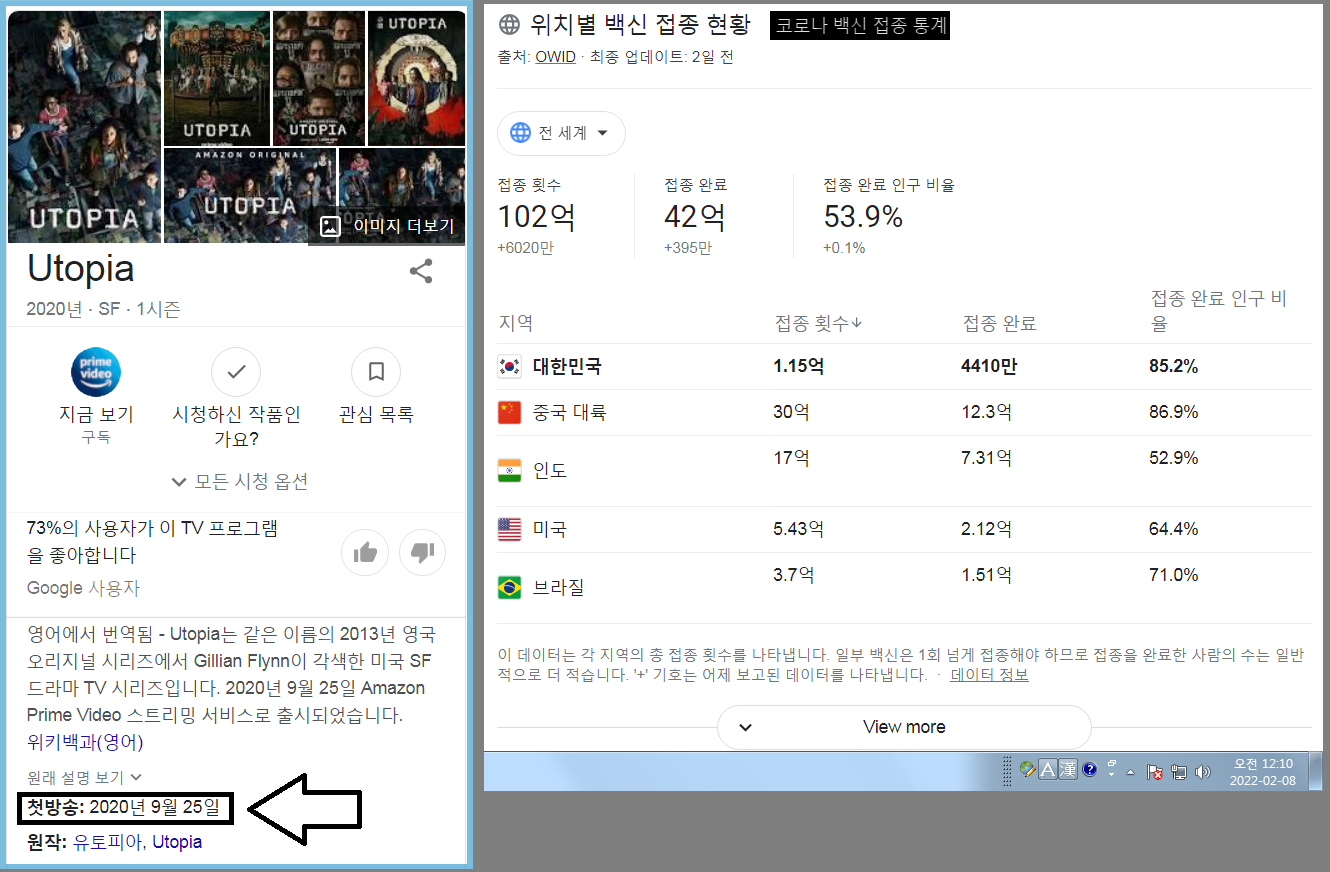
Task: Toggle the 漢 Hanja conversion button
Action: (x=1068, y=770)
